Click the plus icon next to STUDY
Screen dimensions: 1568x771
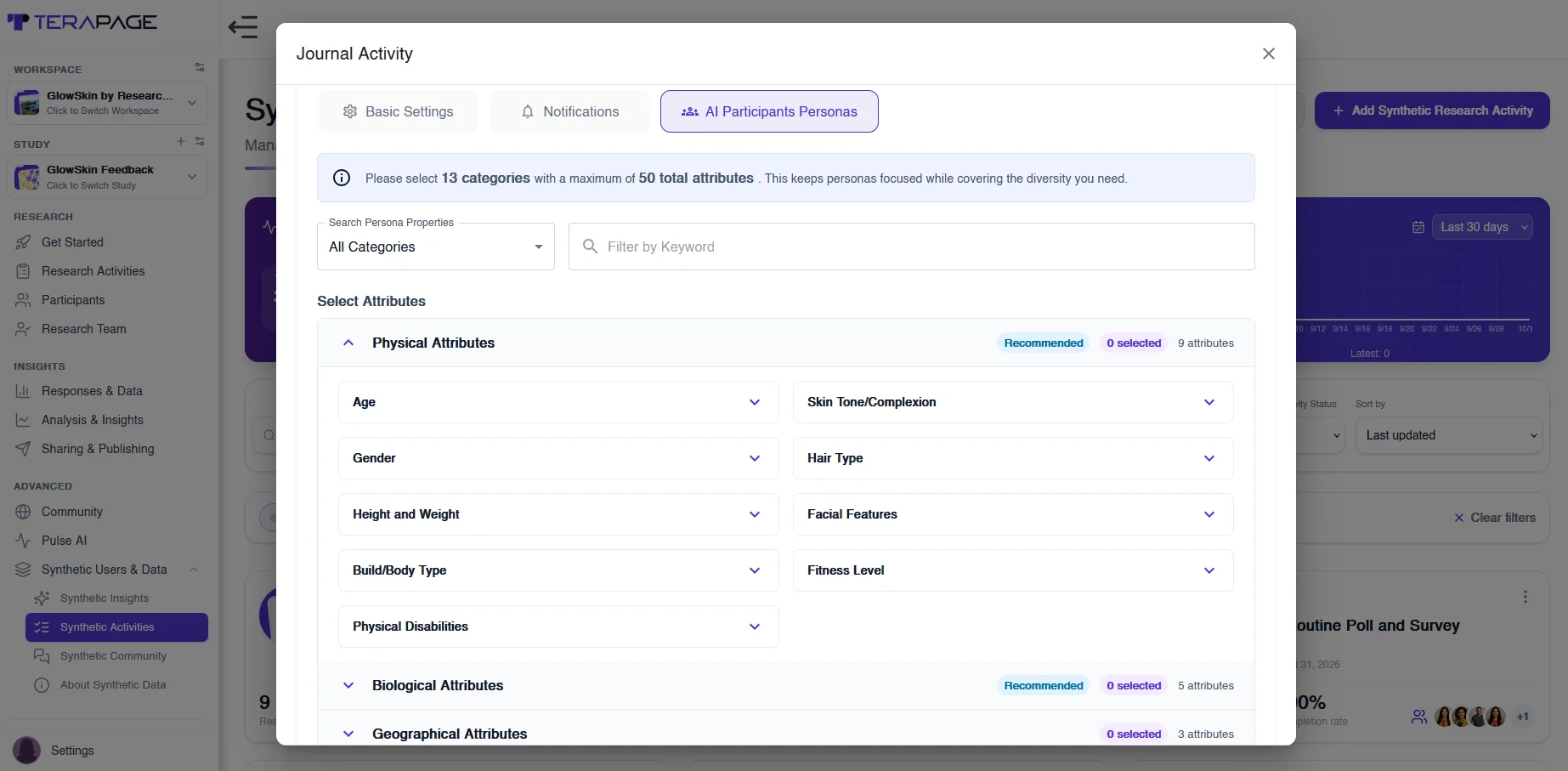click(181, 141)
